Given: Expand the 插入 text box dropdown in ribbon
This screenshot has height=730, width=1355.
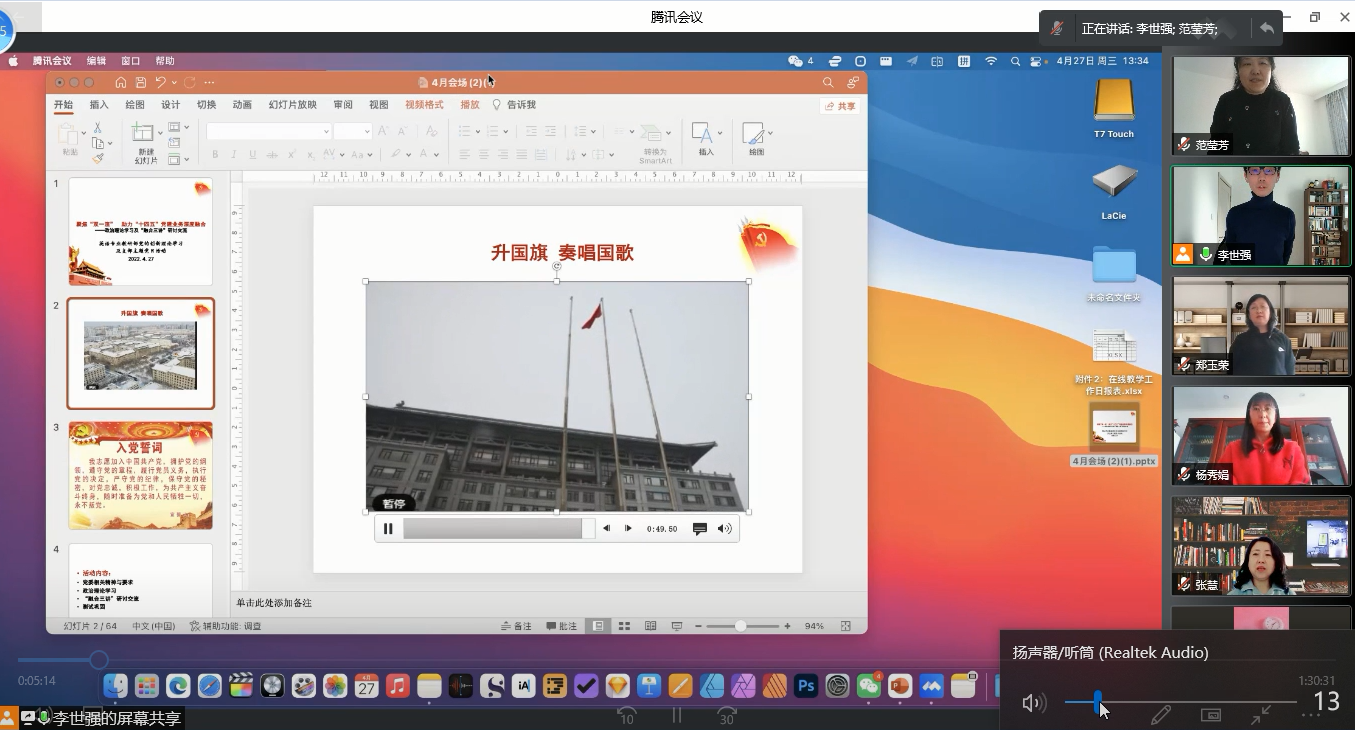Looking at the screenshot, I should coord(719,133).
